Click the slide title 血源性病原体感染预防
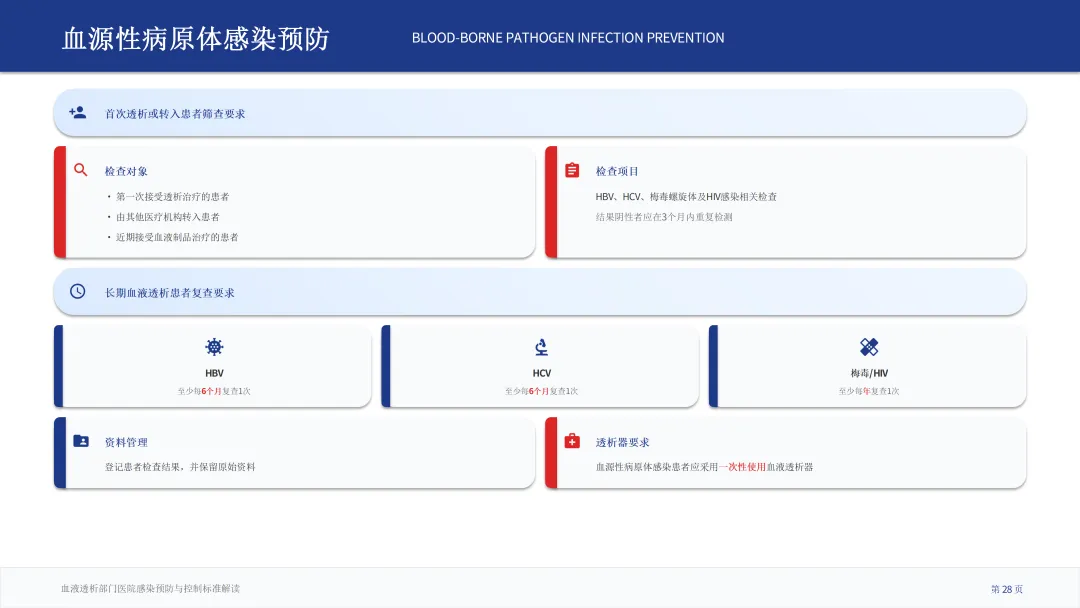This screenshot has width=1080, height=608. click(x=196, y=38)
